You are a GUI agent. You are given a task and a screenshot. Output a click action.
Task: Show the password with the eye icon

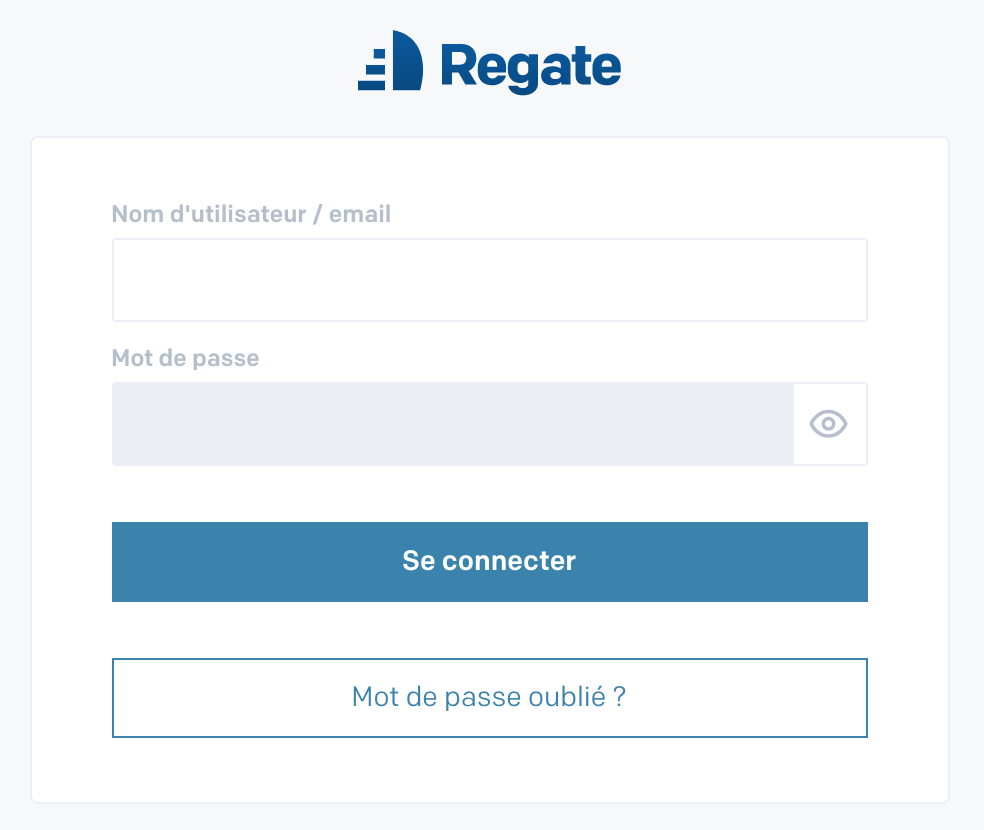click(x=828, y=424)
